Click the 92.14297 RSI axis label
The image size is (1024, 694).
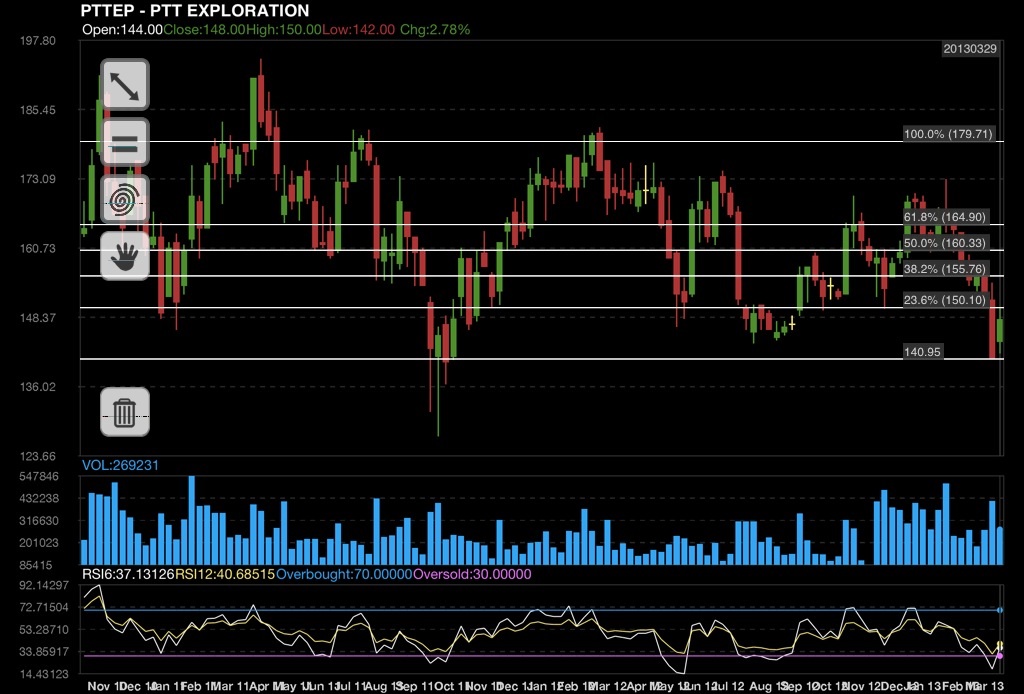tap(44, 585)
